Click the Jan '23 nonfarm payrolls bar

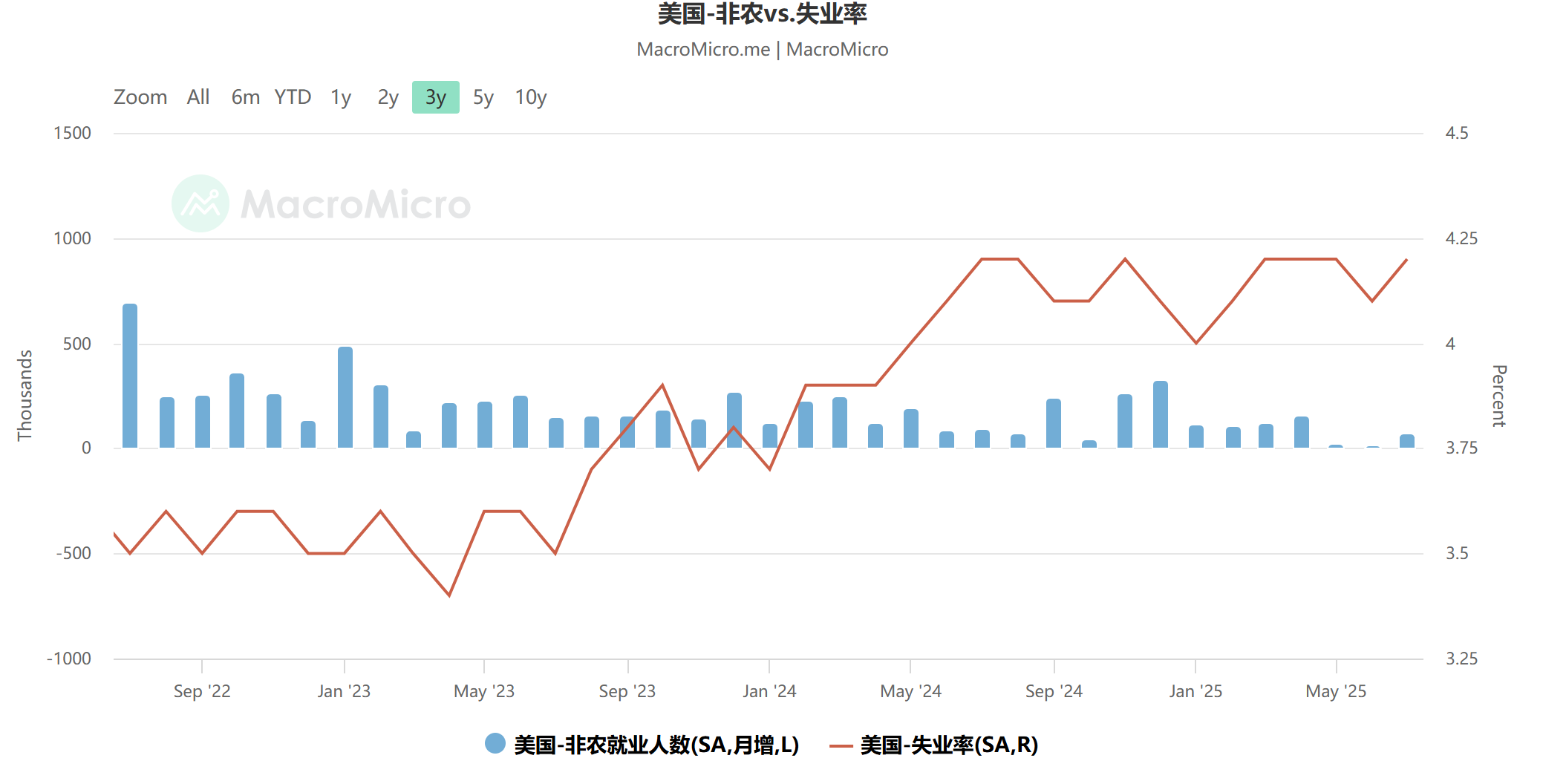pyautogui.click(x=345, y=397)
